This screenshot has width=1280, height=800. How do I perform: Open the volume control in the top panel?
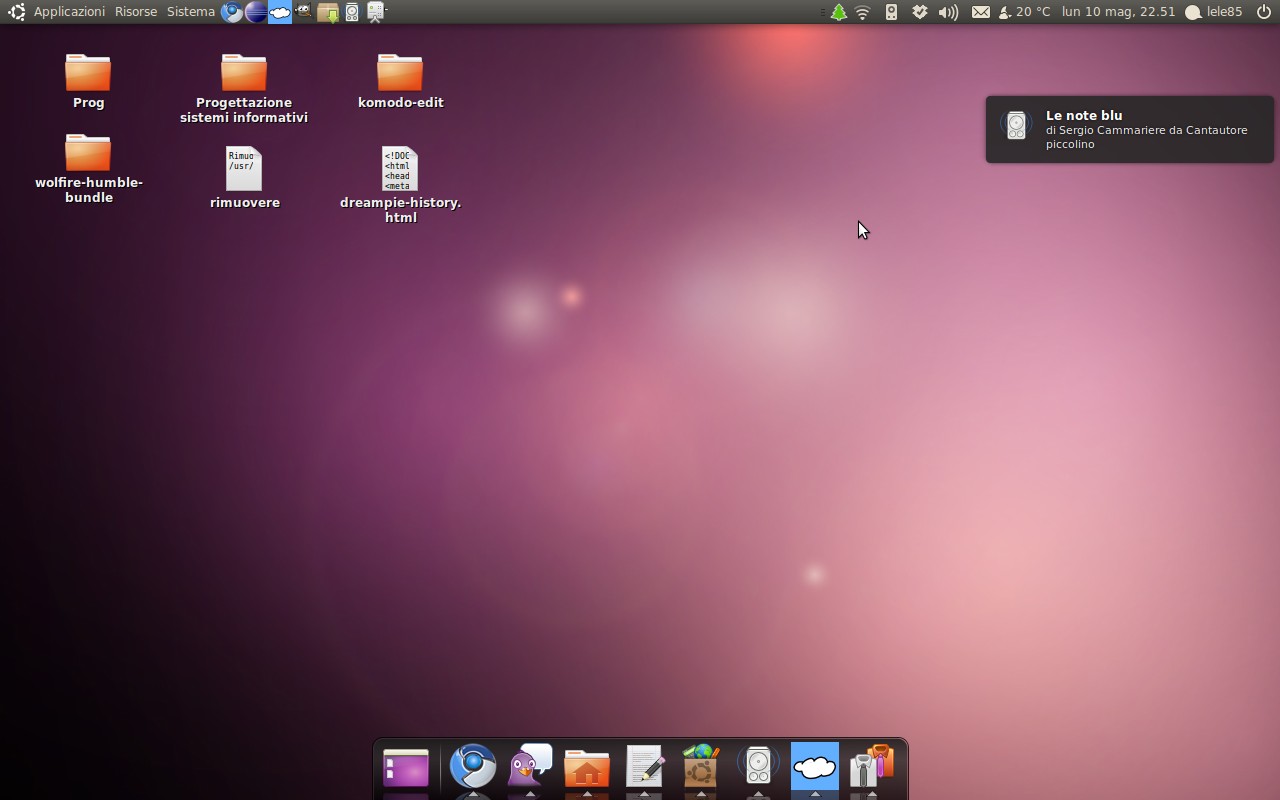point(948,12)
